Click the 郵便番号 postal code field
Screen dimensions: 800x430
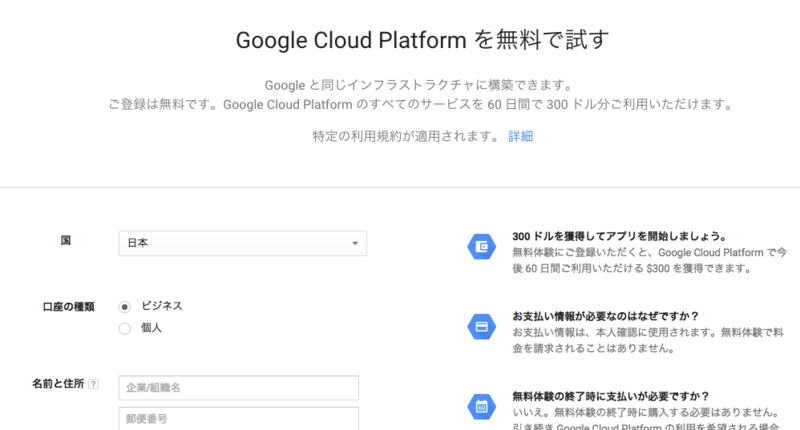239,419
